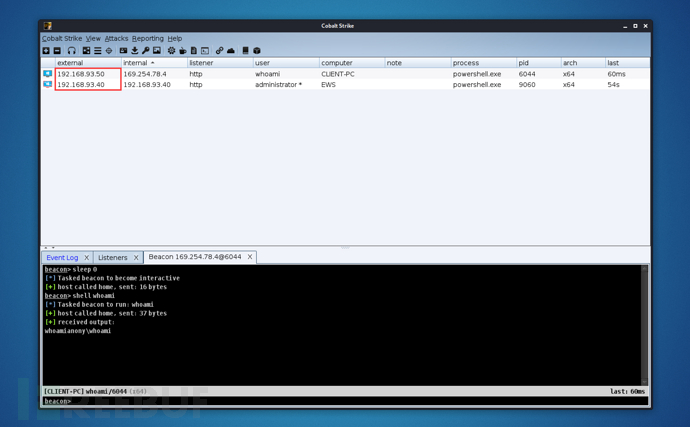
Task: Close the Listeners tab
Action: coord(136,258)
